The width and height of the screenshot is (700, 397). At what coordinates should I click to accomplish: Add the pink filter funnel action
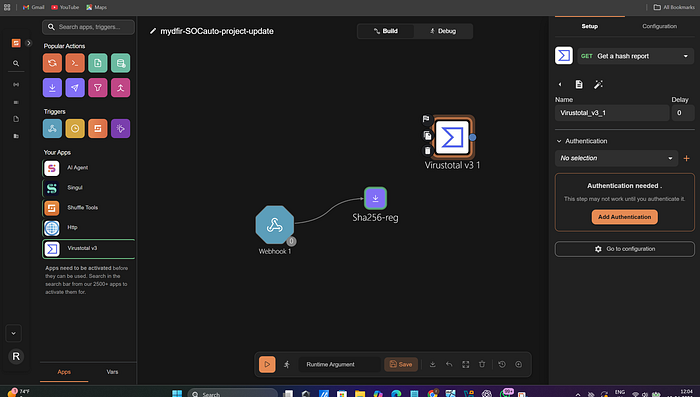(98, 88)
